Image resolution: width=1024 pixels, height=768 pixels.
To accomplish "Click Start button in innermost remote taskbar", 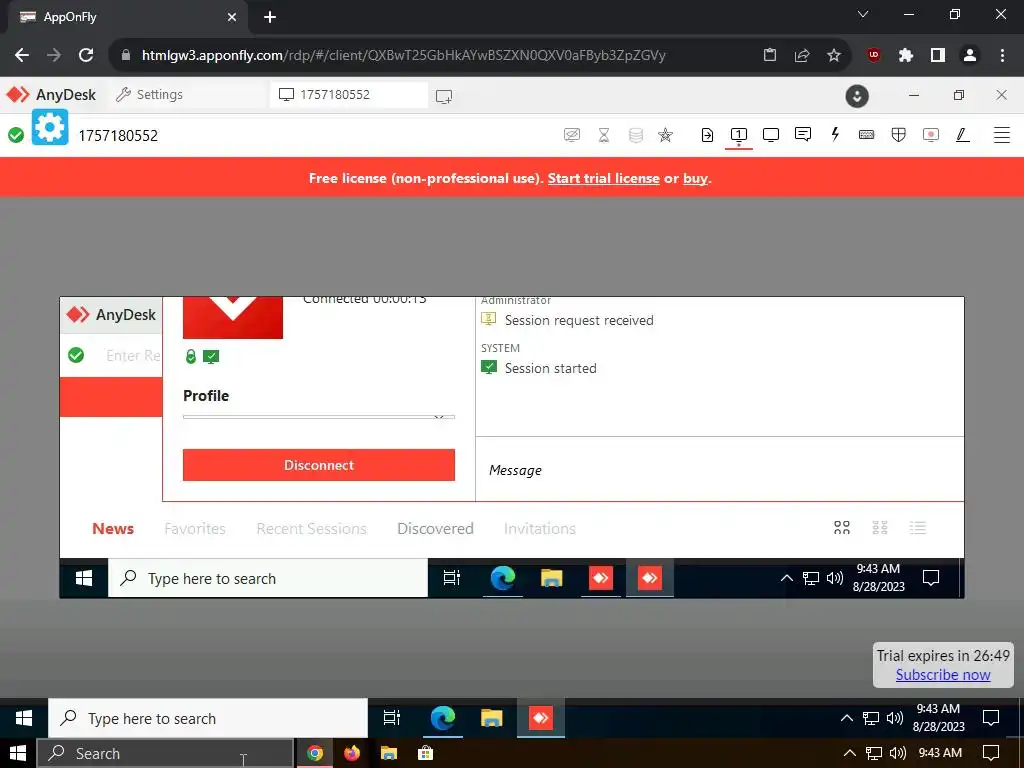I will click(x=84, y=578).
